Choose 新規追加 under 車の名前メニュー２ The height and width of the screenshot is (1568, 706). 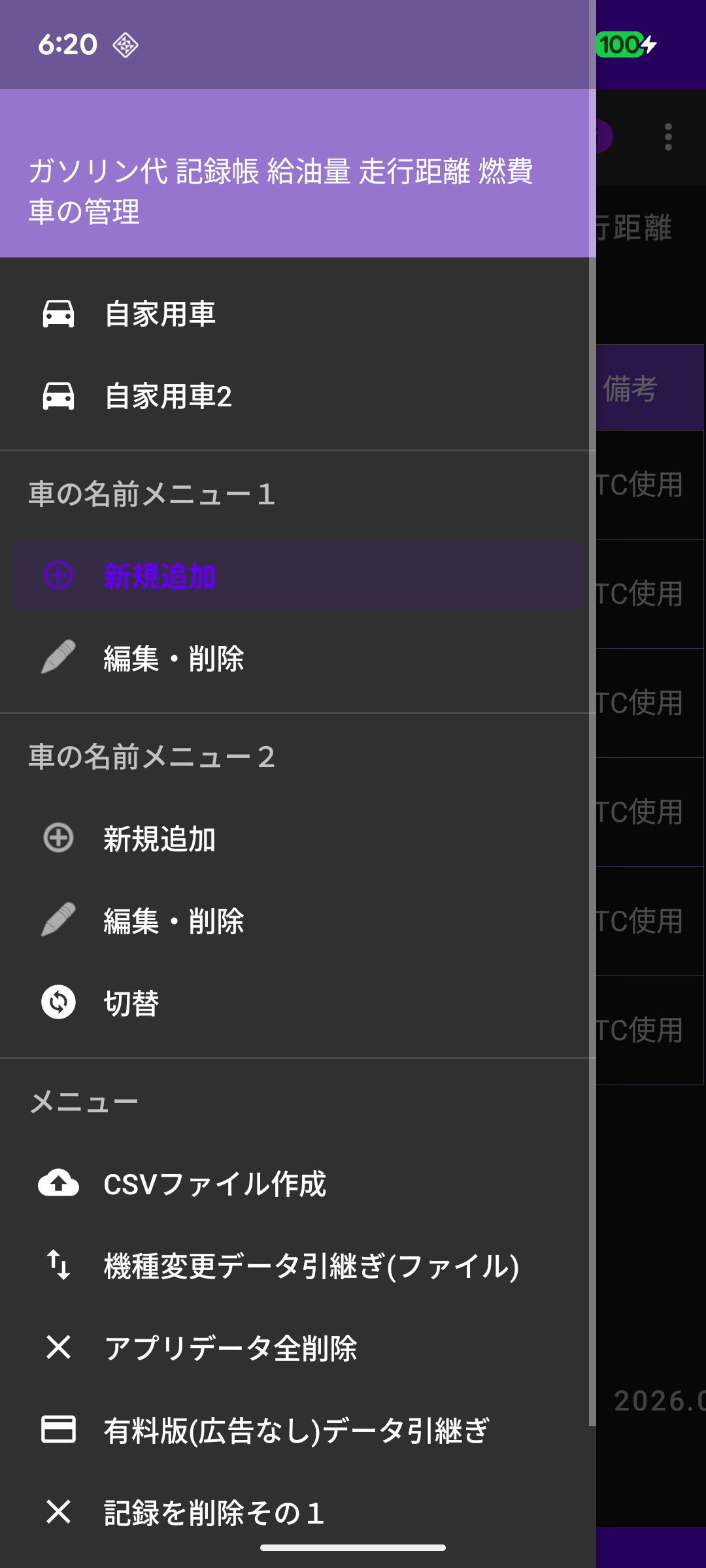coord(160,839)
